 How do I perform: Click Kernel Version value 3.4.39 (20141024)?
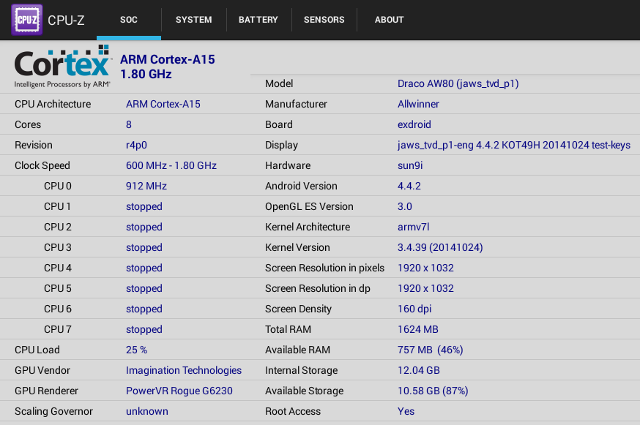(x=440, y=247)
